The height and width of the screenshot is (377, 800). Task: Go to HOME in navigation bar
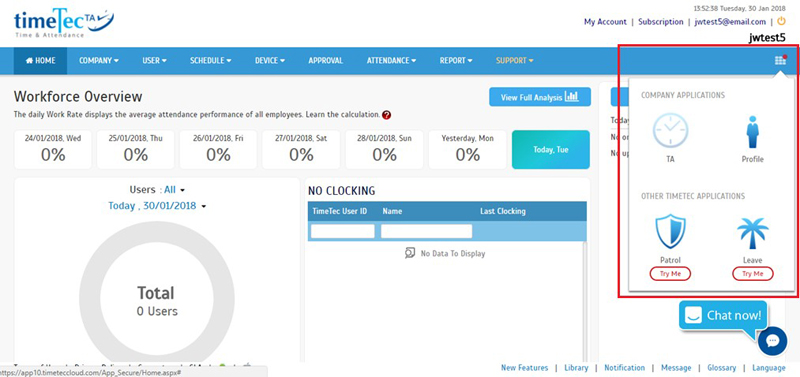point(40,60)
